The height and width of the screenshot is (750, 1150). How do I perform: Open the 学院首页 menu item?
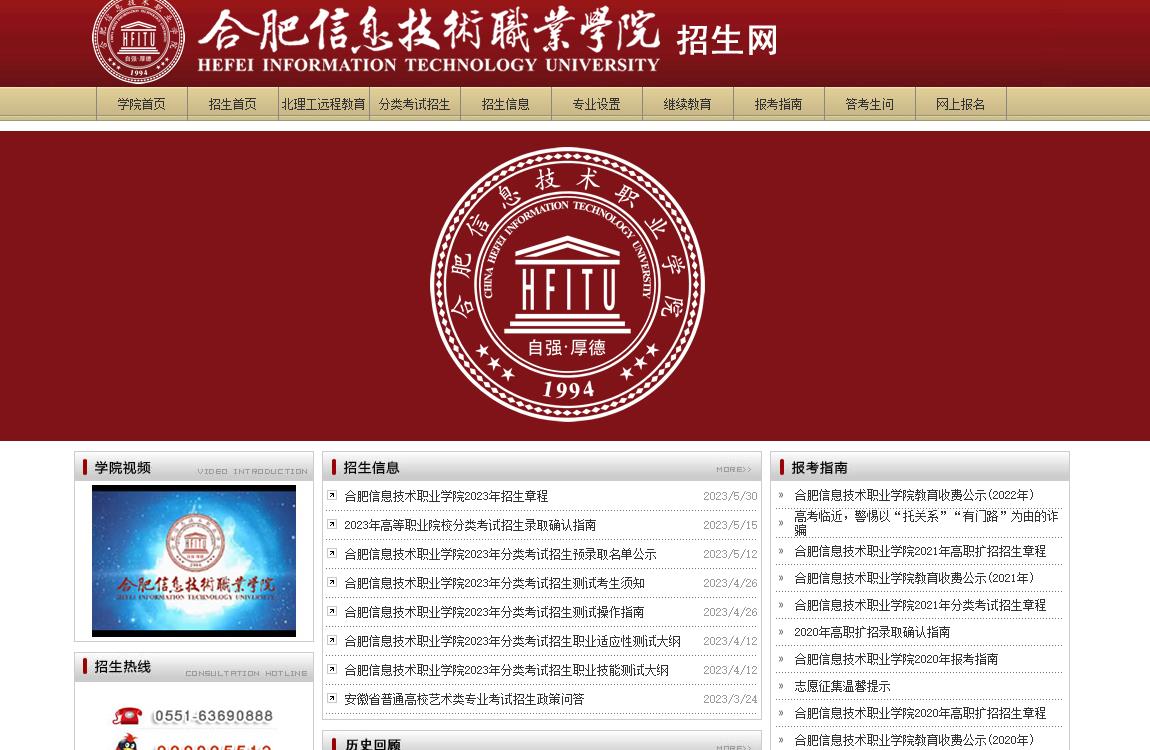tap(142, 104)
